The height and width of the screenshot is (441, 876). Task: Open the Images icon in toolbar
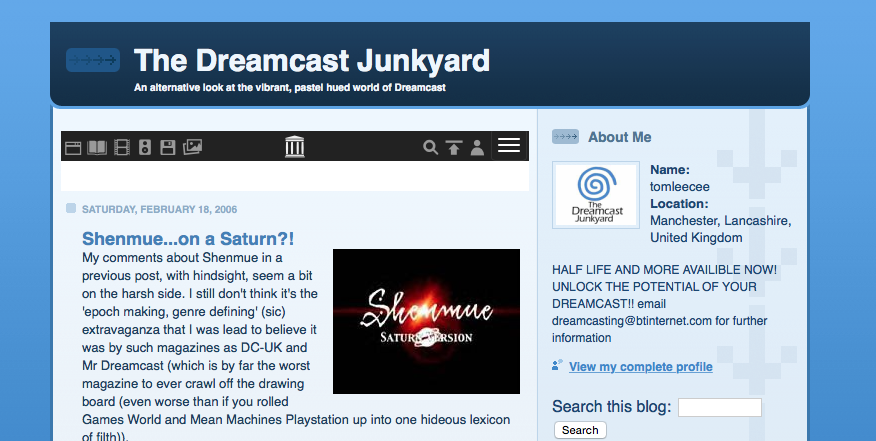(192, 147)
